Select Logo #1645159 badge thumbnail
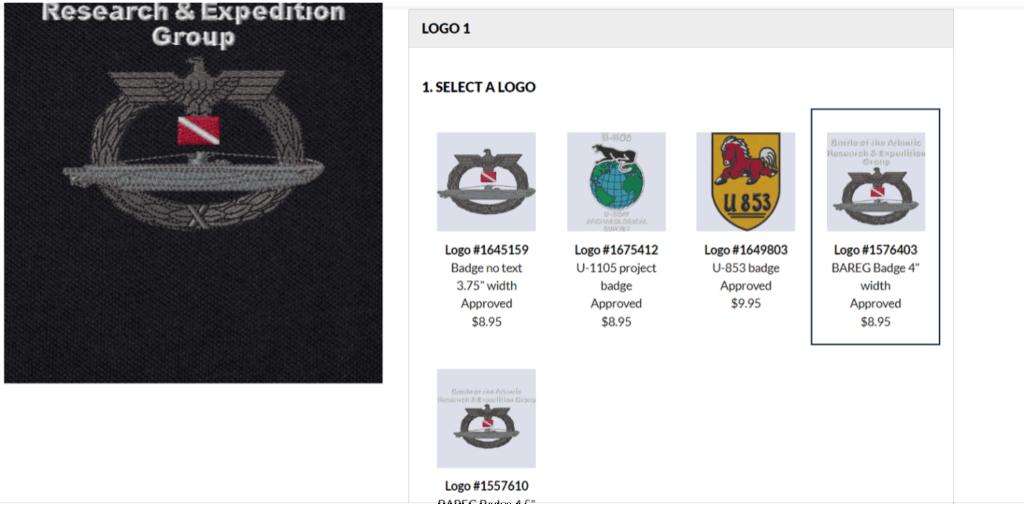Image resolution: width=1024 pixels, height=505 pixels. (x=486, y=182)
